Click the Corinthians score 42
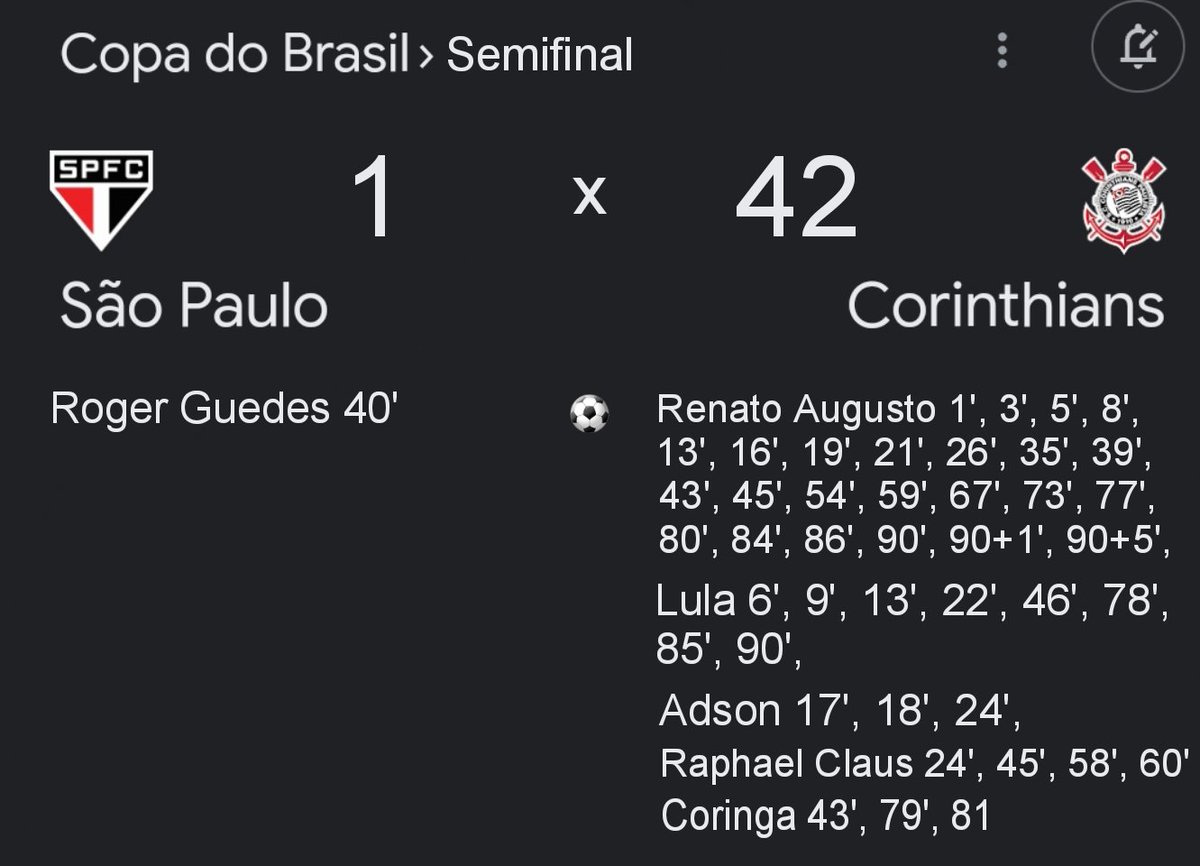The width and height of the screenshot is (1200, 866). [796, 198]
